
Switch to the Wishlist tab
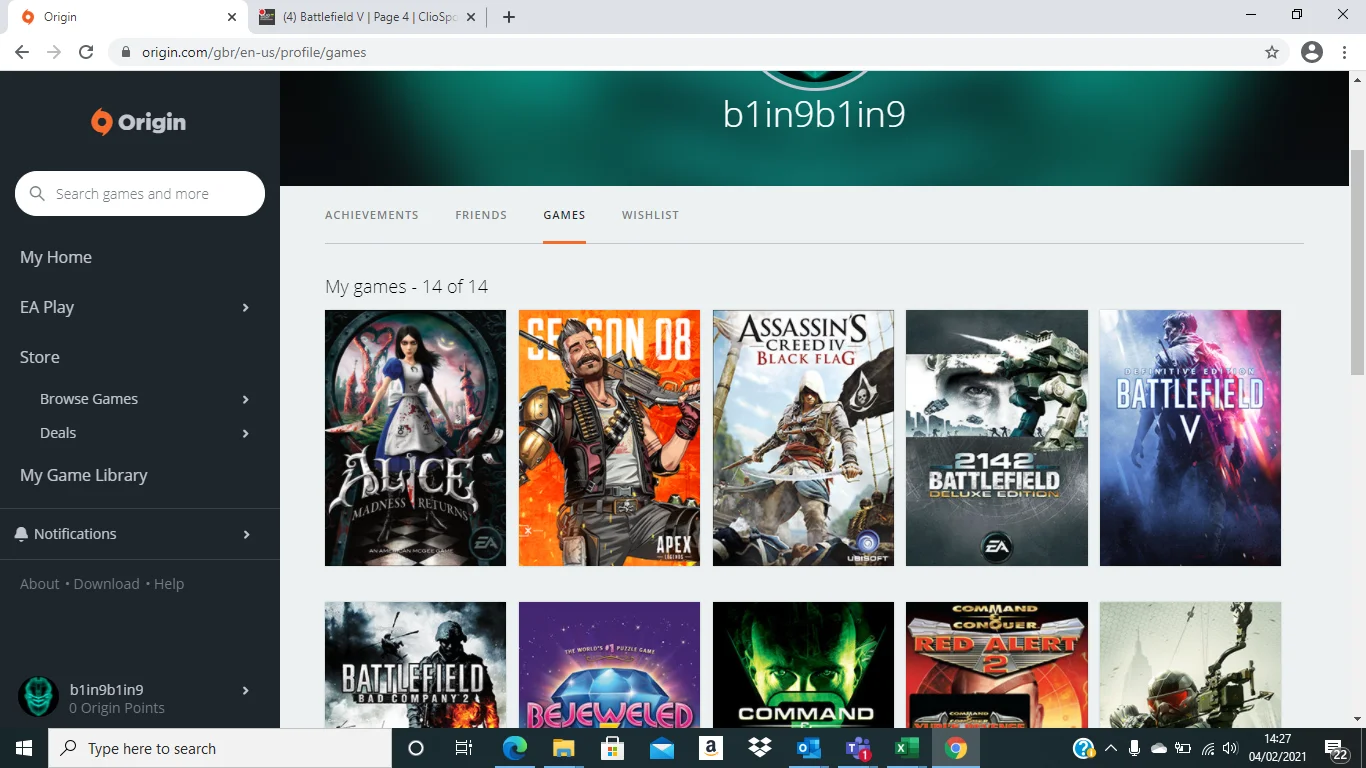click(650, 215)
